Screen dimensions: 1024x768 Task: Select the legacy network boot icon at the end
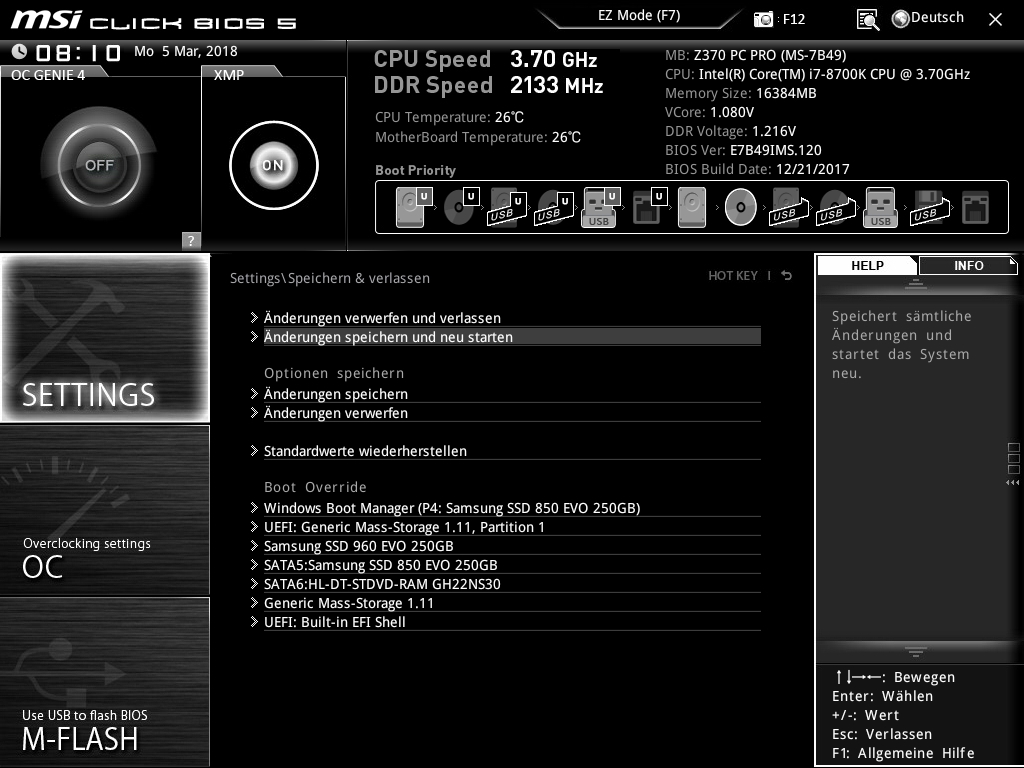coord(976,207)
